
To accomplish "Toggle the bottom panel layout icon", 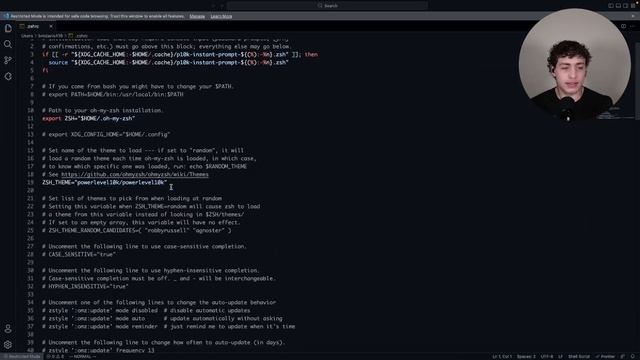I will 618,6.
